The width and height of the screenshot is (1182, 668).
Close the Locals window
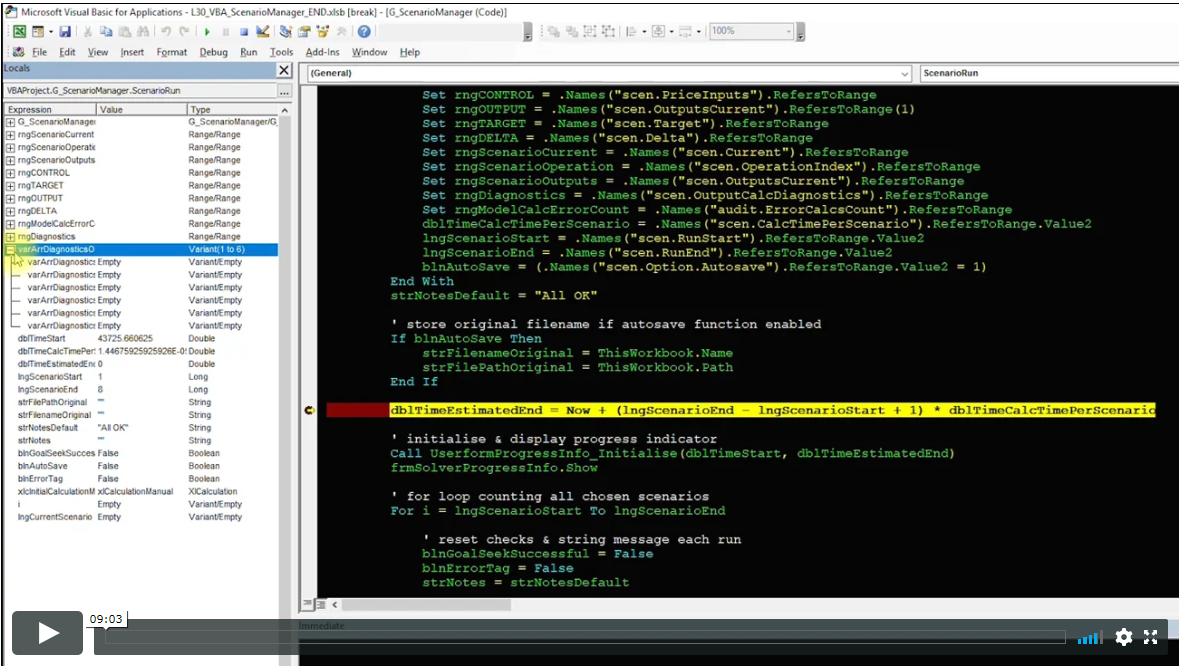(284, 70)
